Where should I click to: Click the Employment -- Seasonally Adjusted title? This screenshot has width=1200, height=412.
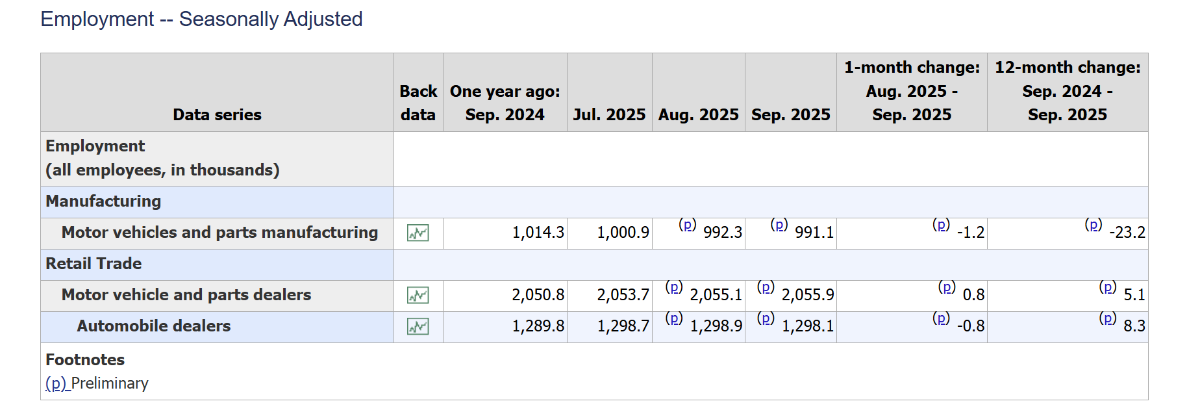point(201,19)
